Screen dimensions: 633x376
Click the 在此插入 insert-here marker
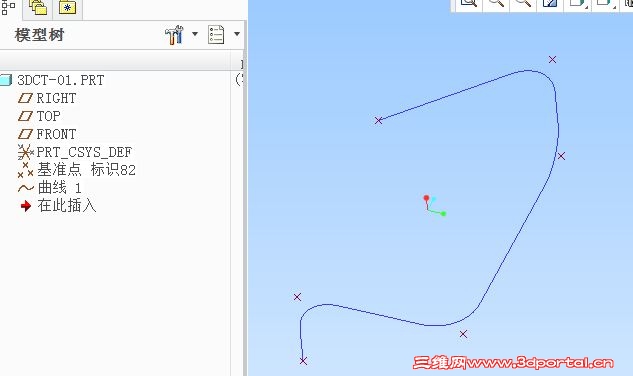coord(67,206)
